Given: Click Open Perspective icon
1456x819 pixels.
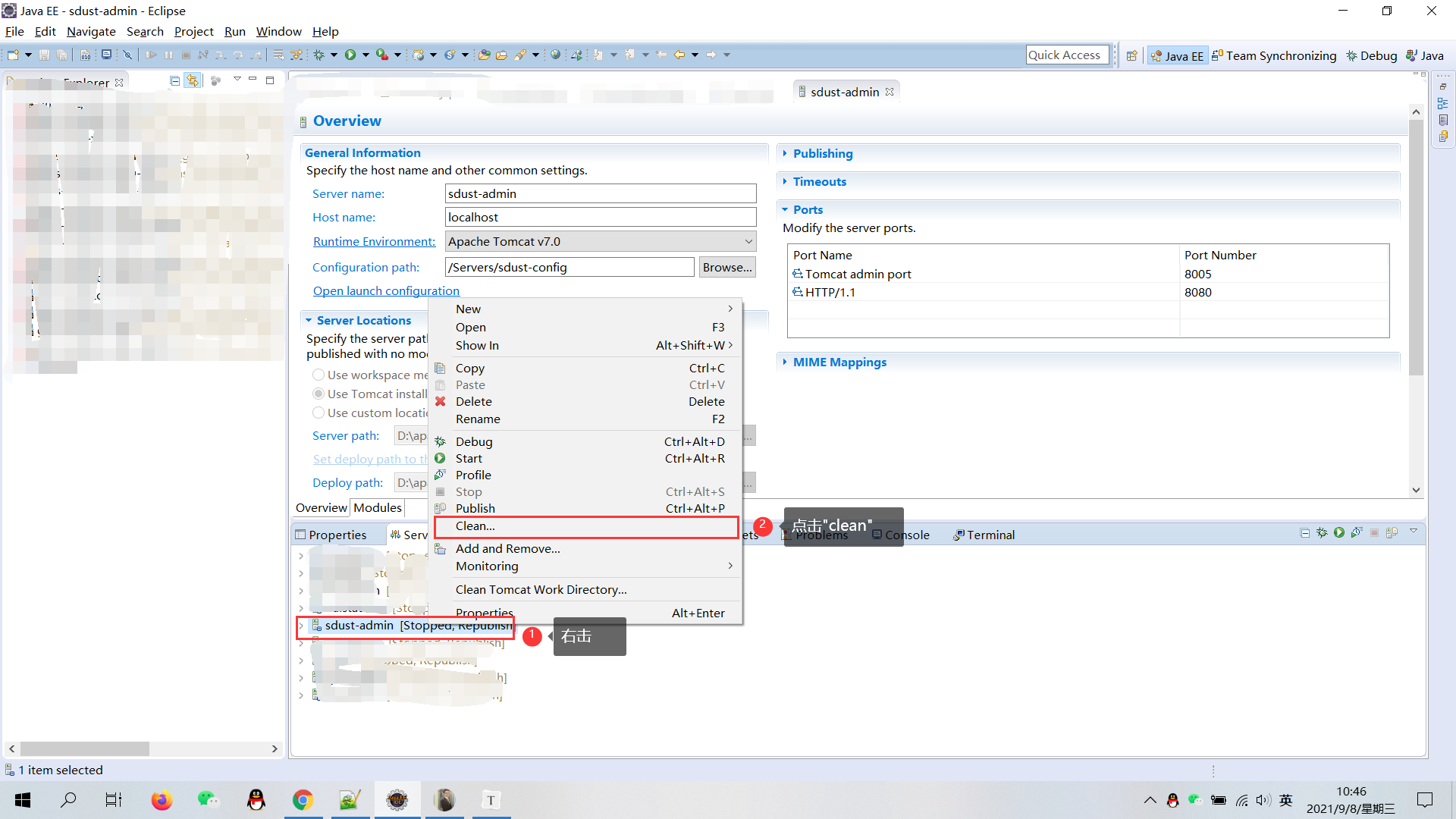Looking at the screenshot, I should [x=1132, y=55].
